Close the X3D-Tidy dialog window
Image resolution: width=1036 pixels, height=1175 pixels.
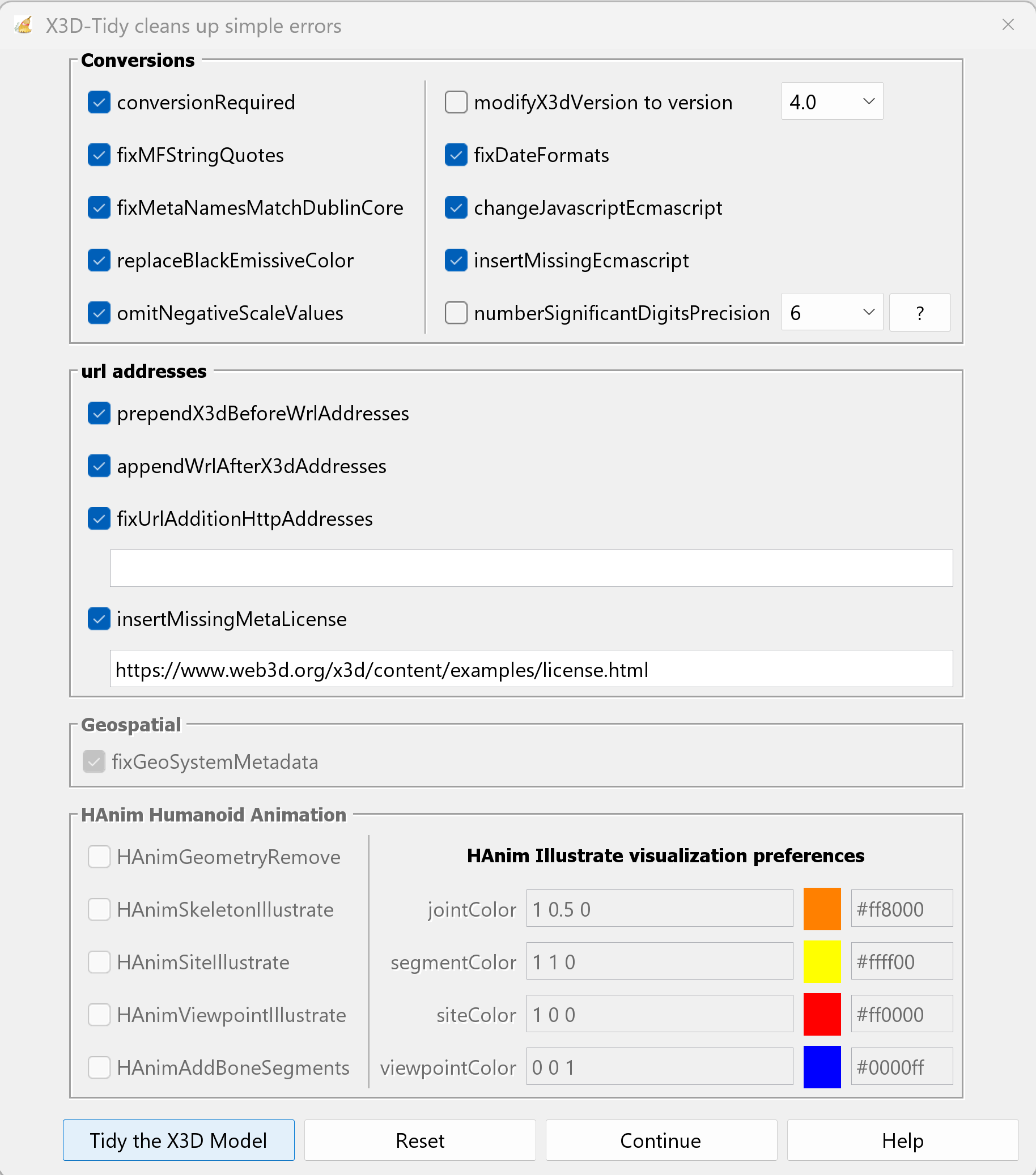point(1007,25)
